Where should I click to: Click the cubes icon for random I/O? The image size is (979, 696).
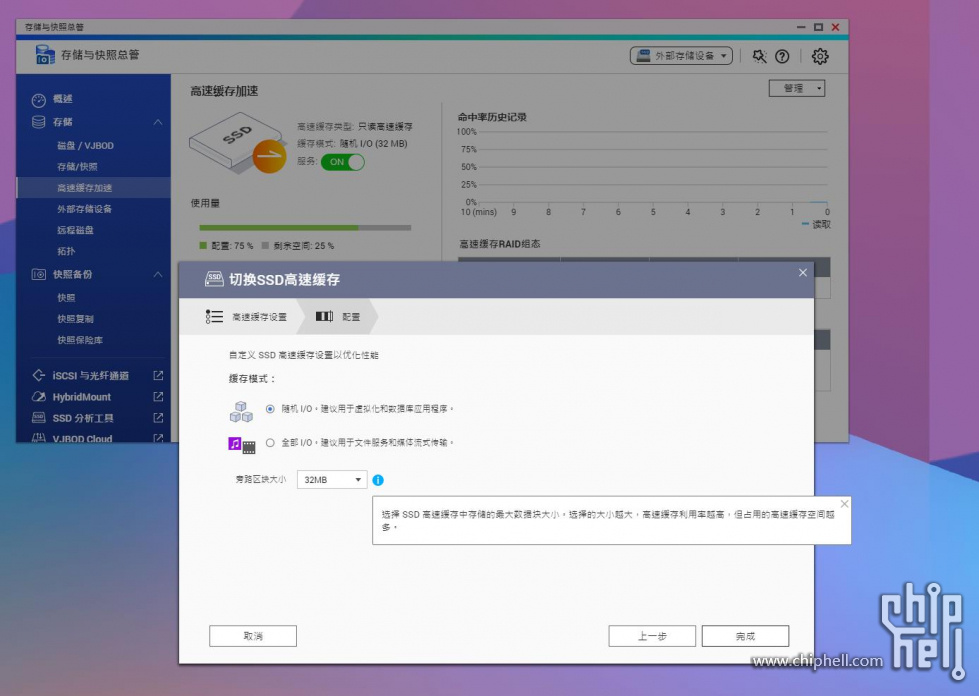[241, 411]
